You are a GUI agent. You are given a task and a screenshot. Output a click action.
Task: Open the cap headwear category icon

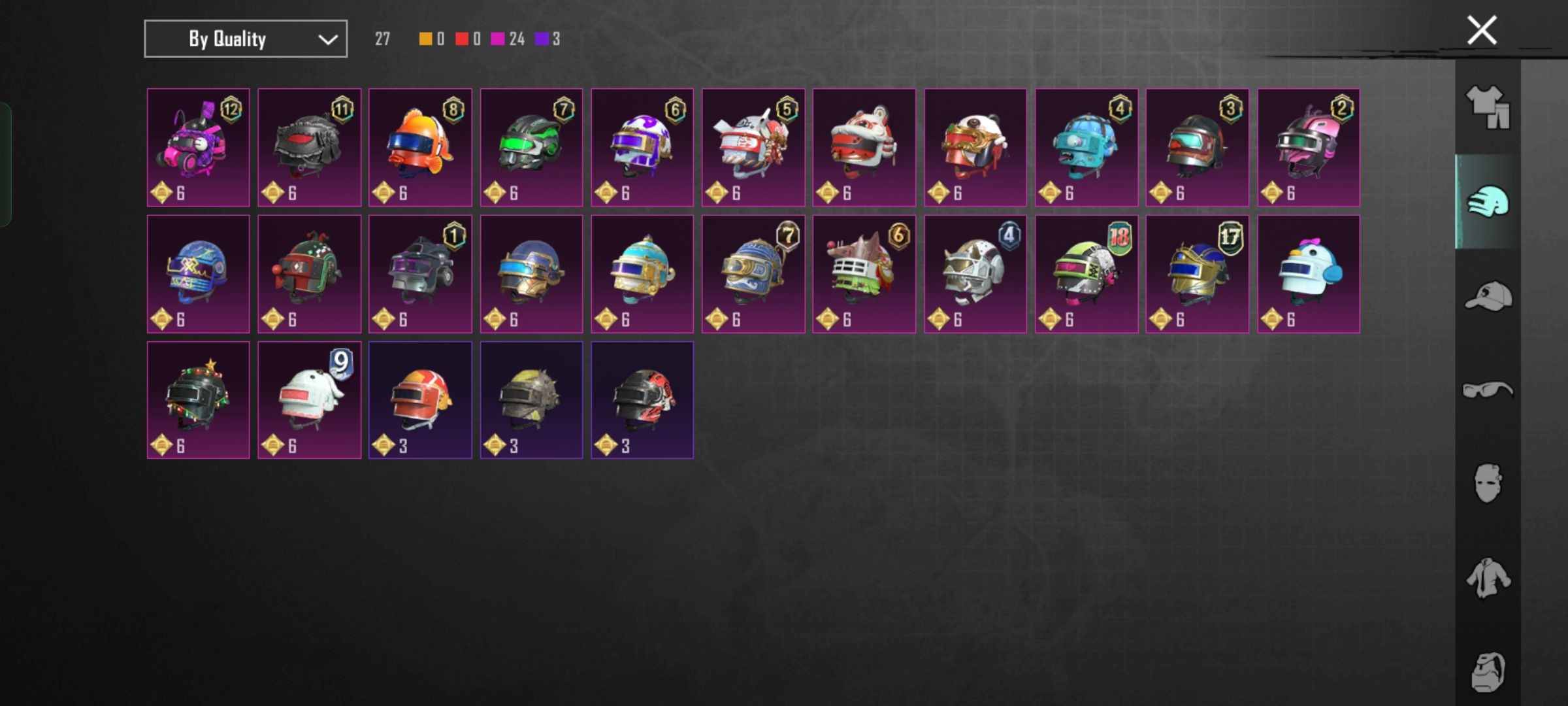coord(1488,295)
